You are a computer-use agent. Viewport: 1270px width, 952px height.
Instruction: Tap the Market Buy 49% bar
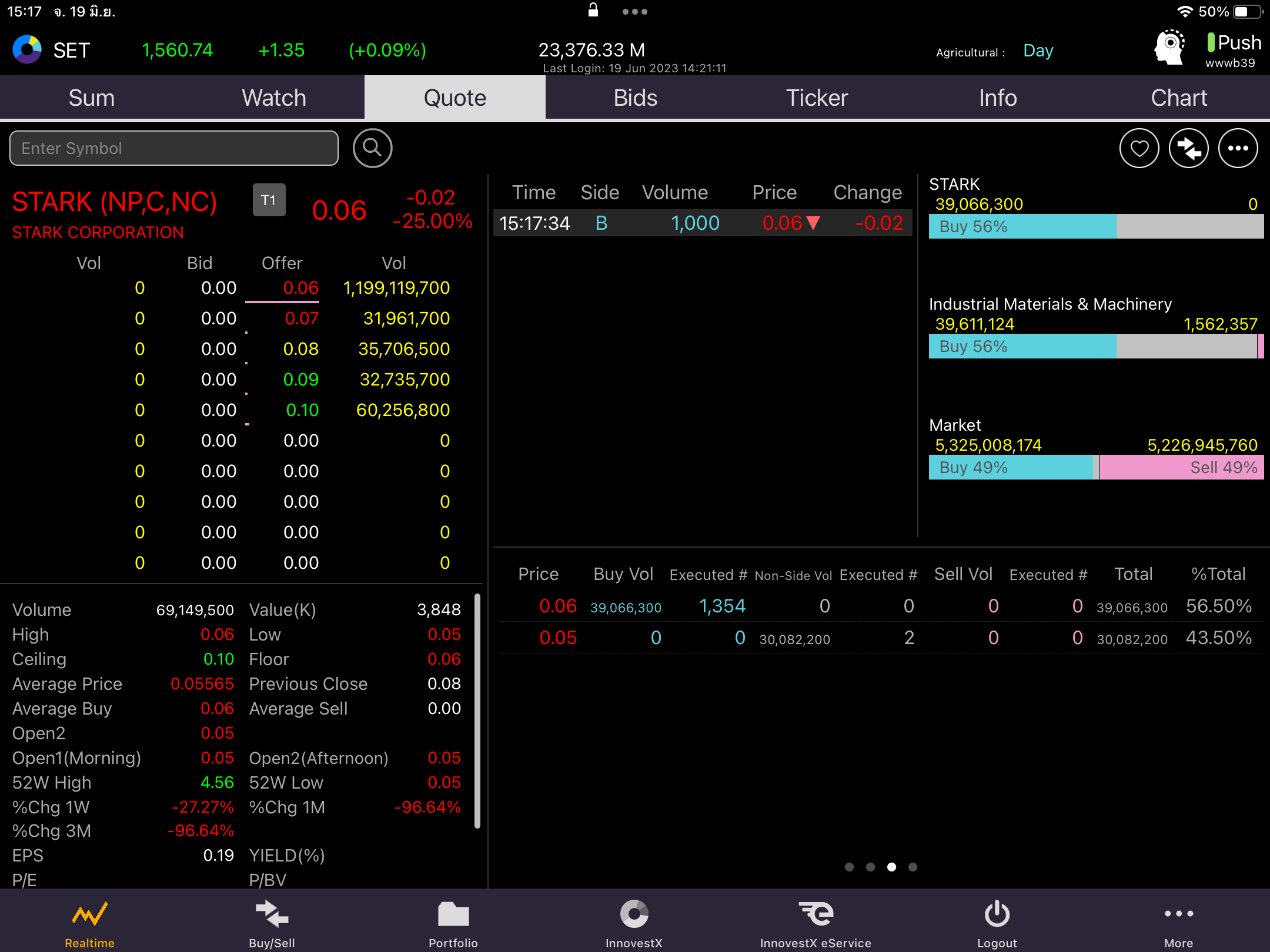(1011, 468)
